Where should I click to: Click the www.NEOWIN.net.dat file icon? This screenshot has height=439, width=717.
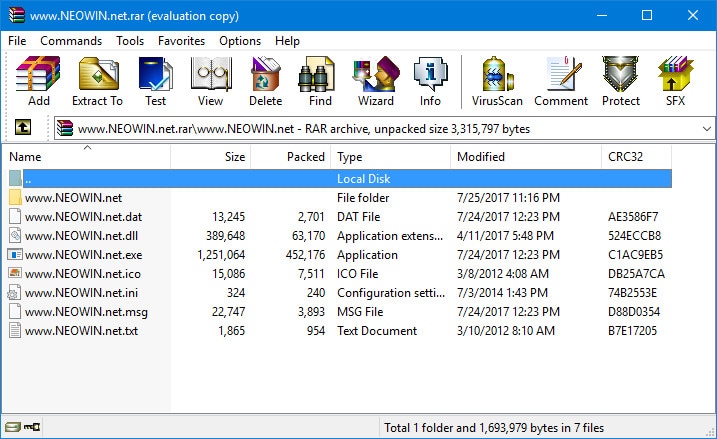click(x=15, y=216)
